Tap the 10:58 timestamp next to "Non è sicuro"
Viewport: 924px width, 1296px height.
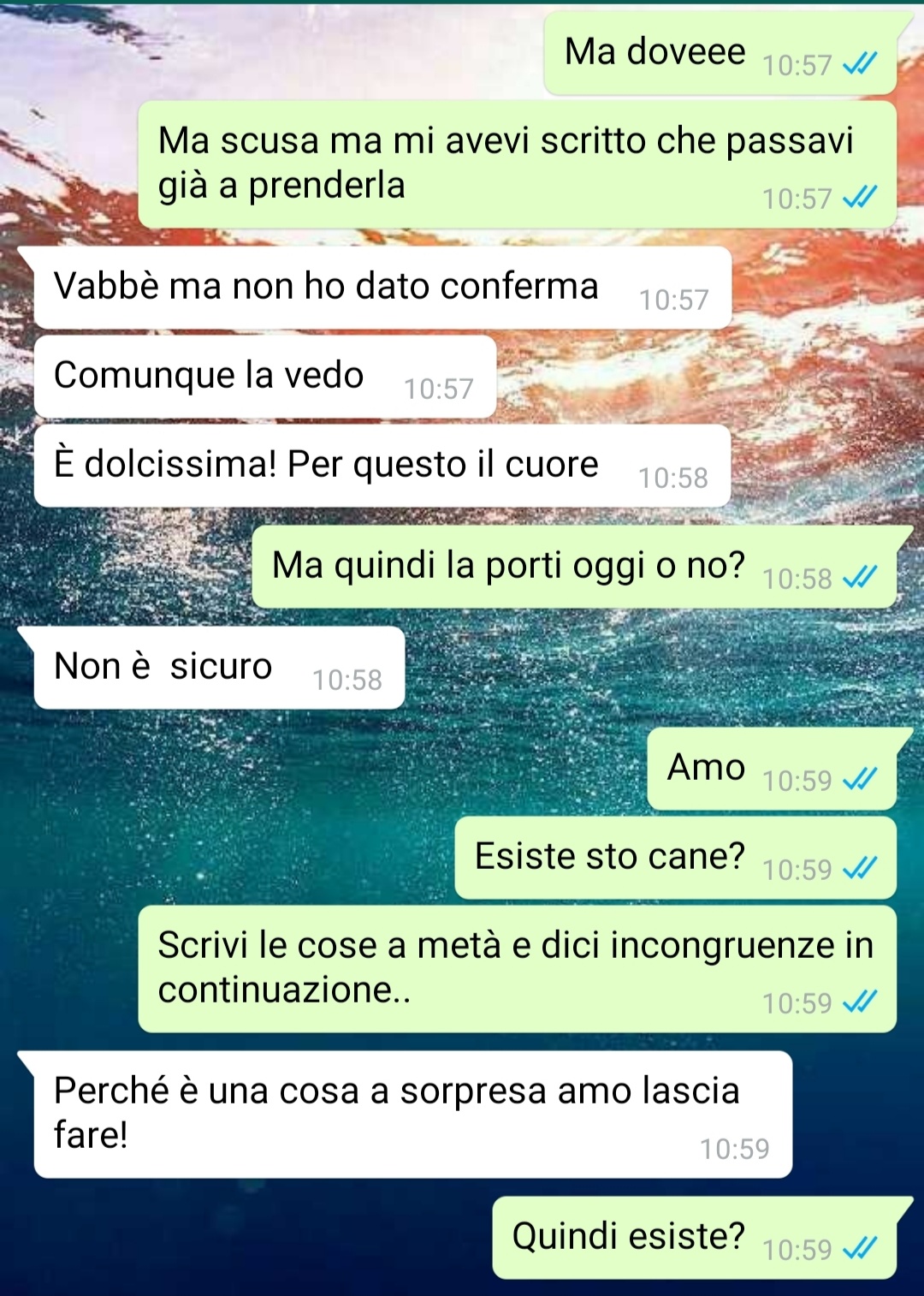346,680
